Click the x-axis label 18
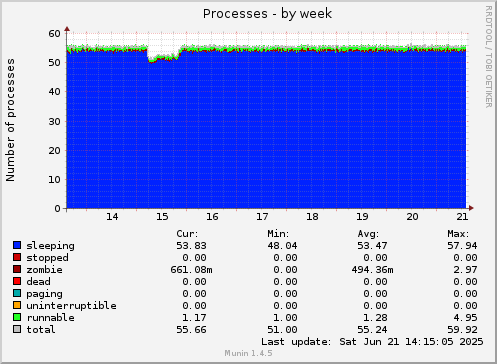Image resolution: width=497 pixels, height=364 pixels. point(312,217)
